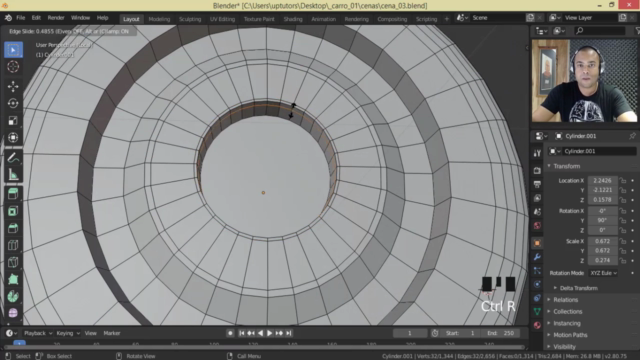Switch to the Modeling workspace tab

(159, 19)
